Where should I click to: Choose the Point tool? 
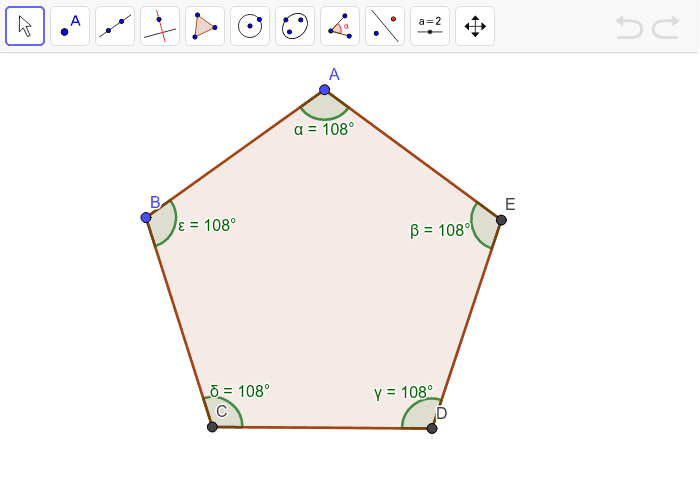coord(70,26)
